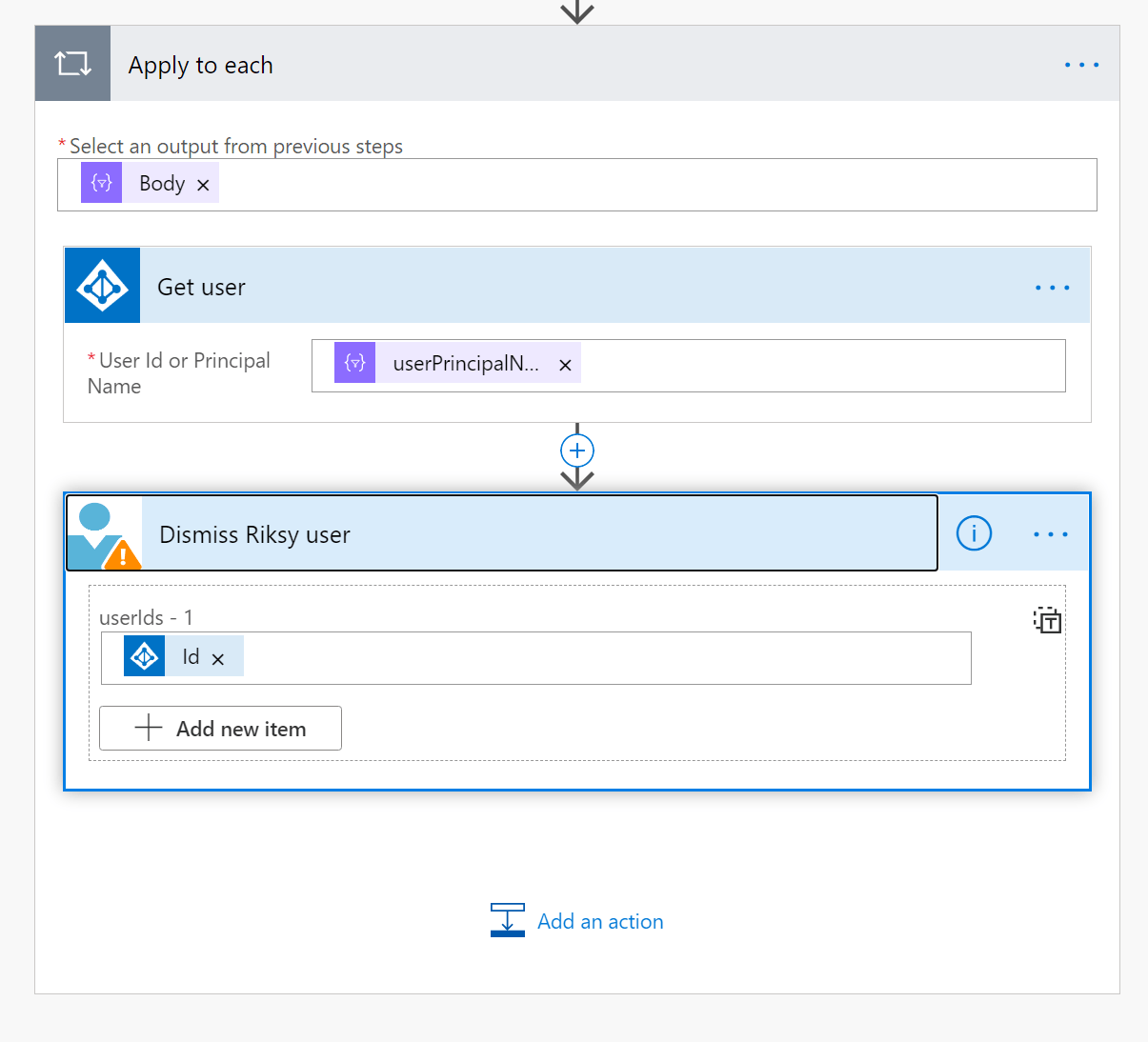Click the Get user Azure AD icon

coord(102,286)
